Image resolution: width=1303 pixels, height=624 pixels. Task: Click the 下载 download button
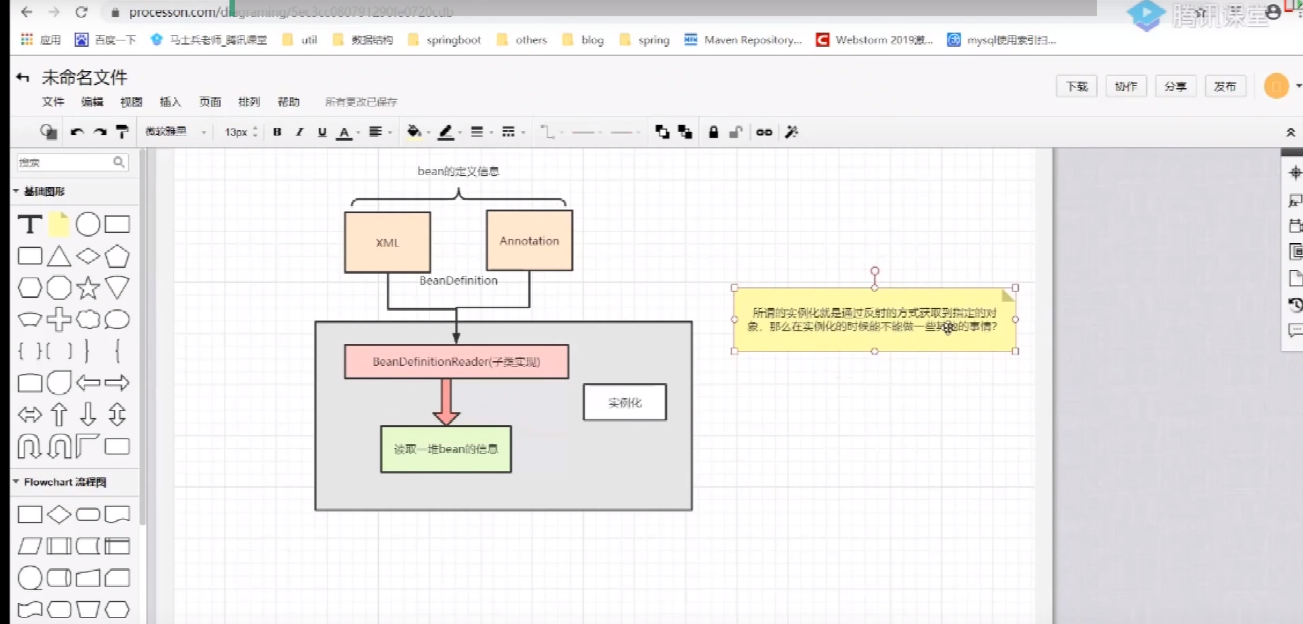coord(1077,87)
